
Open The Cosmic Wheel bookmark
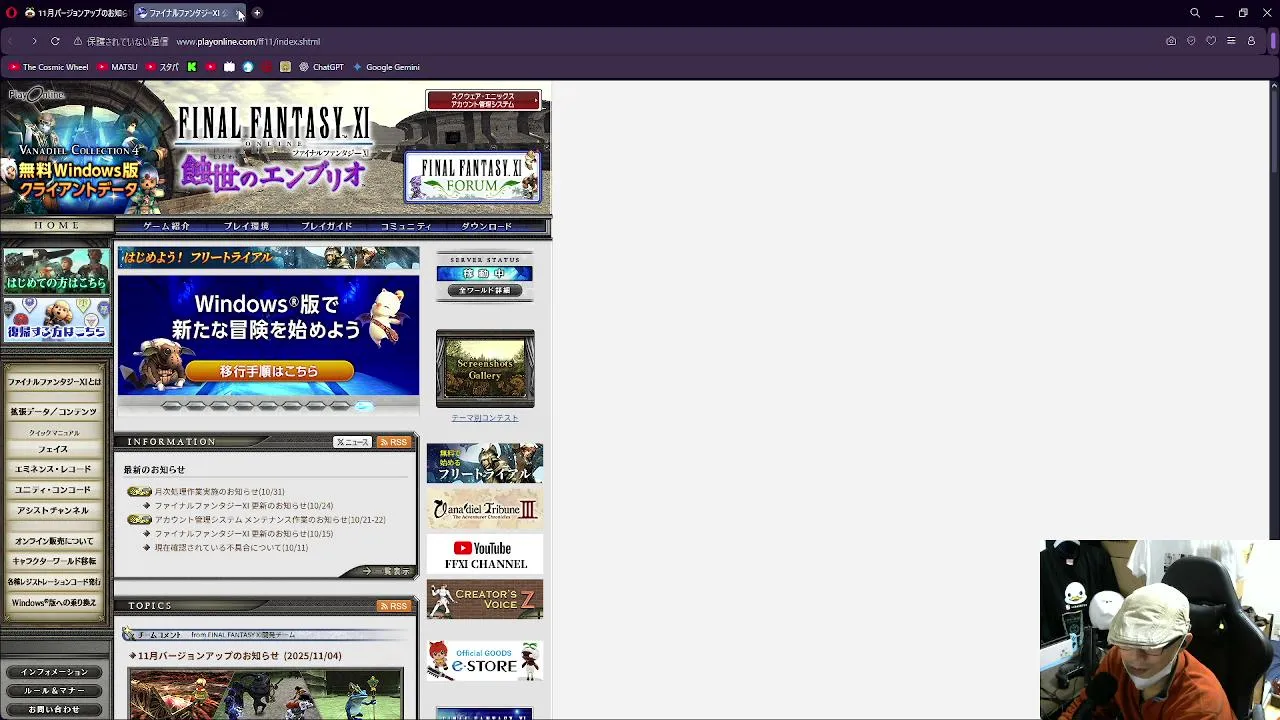click(x=48, y=67)
